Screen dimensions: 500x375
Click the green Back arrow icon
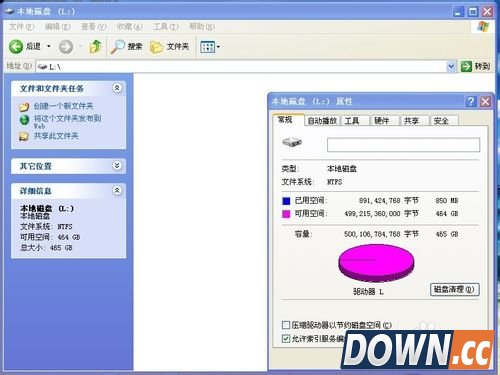(x=16, y=47)
